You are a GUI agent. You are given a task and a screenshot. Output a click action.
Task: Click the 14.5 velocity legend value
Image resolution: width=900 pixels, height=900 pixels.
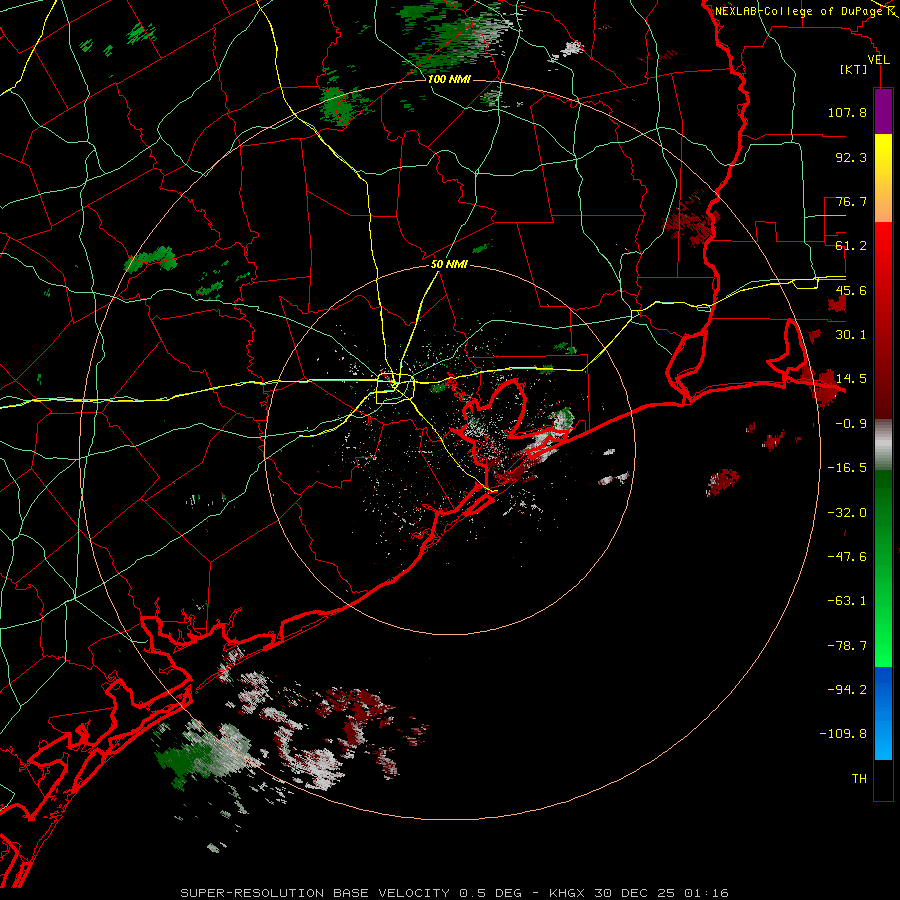[x=851, y=379]
